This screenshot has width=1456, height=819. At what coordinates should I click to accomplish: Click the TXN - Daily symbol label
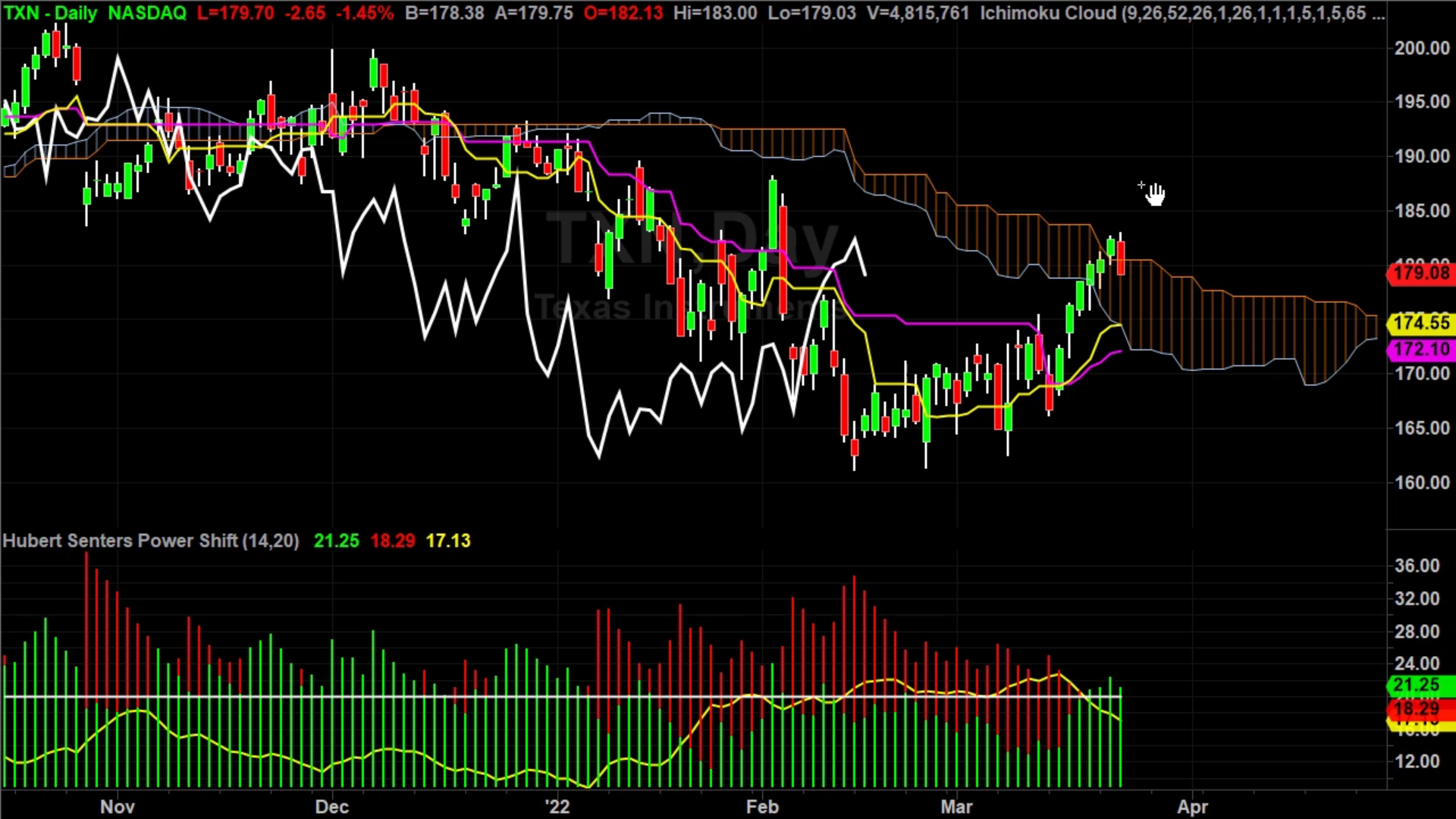pos(49,13)
